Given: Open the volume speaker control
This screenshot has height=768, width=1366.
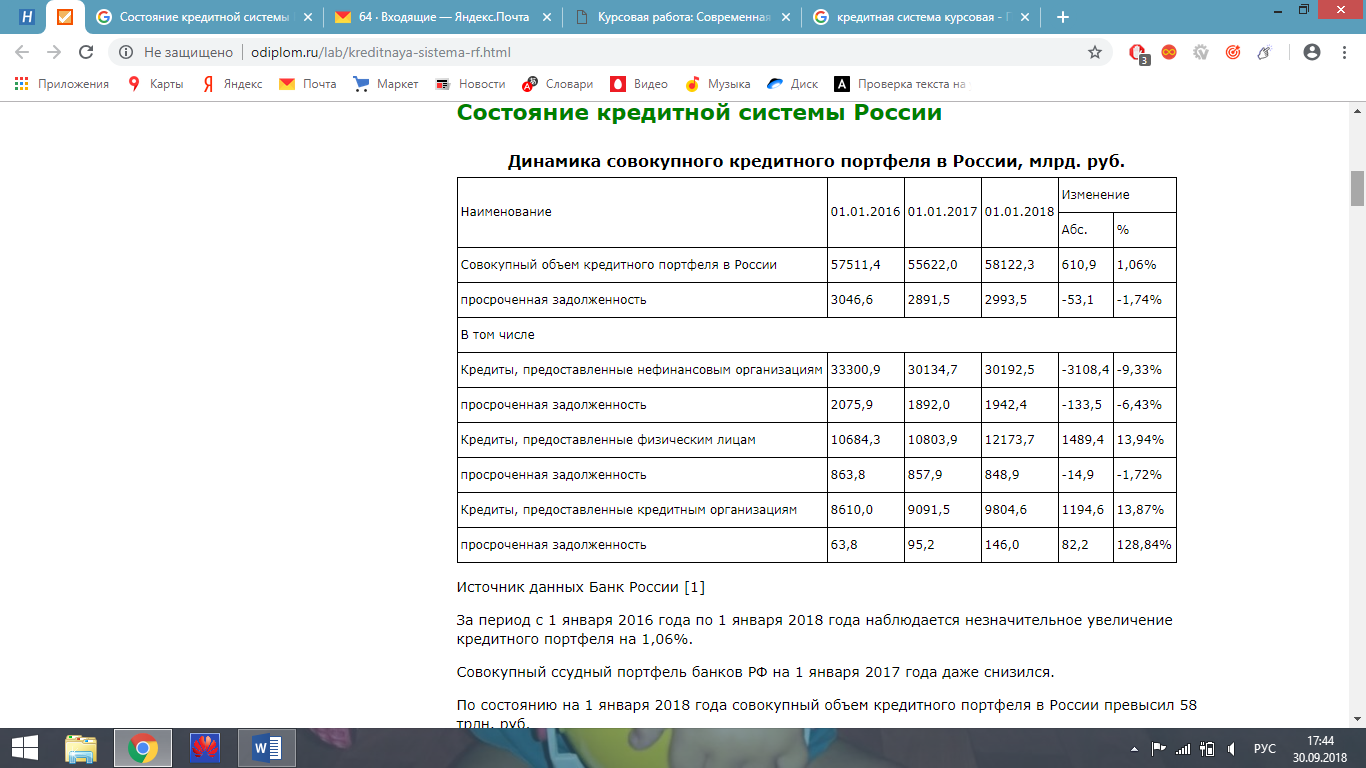Looking at the screenshot, I should pyautogui.click(x=1232, y=748).
